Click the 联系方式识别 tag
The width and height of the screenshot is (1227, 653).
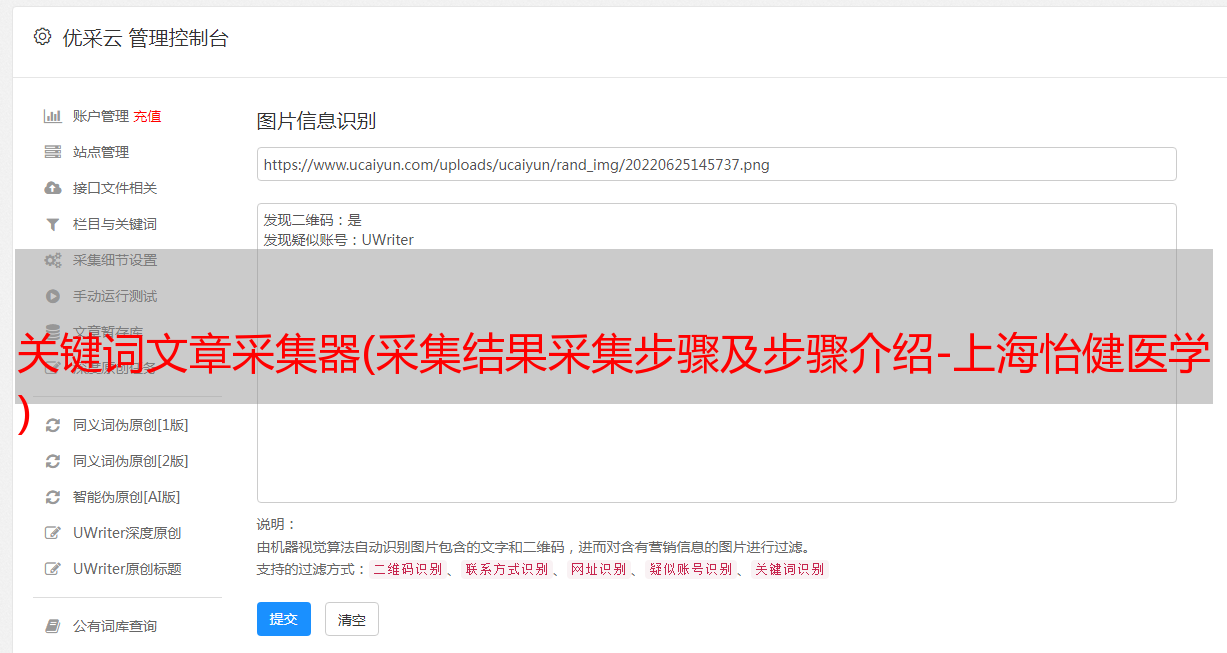pyautogui.click(x=506, y=569)
